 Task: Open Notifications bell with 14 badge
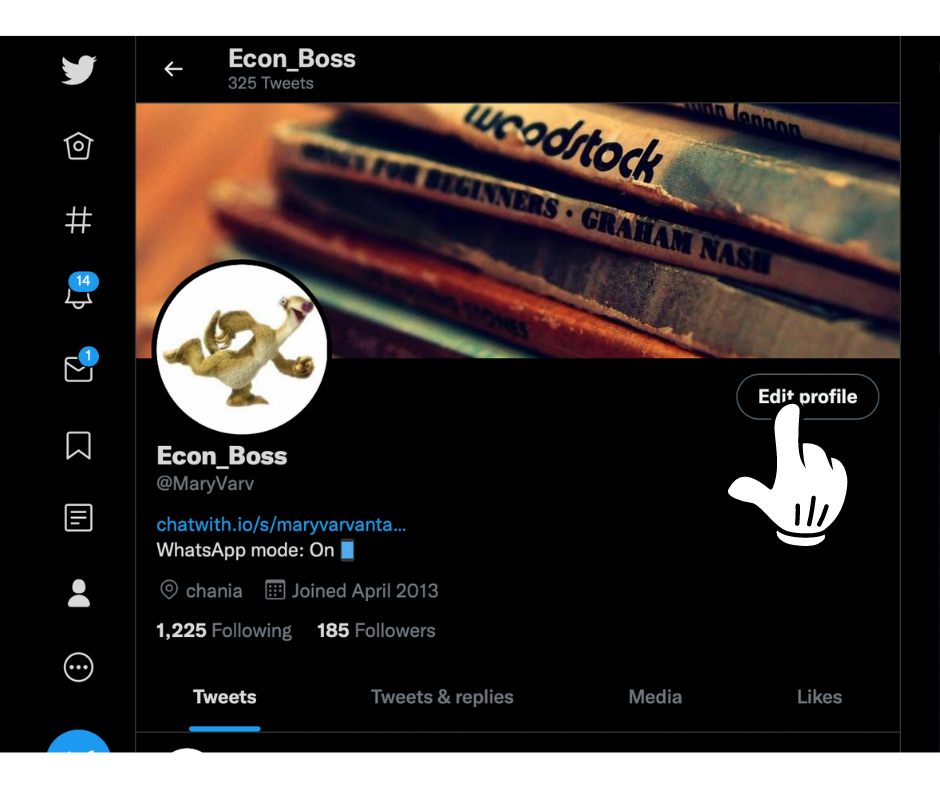tap(81, 291)
